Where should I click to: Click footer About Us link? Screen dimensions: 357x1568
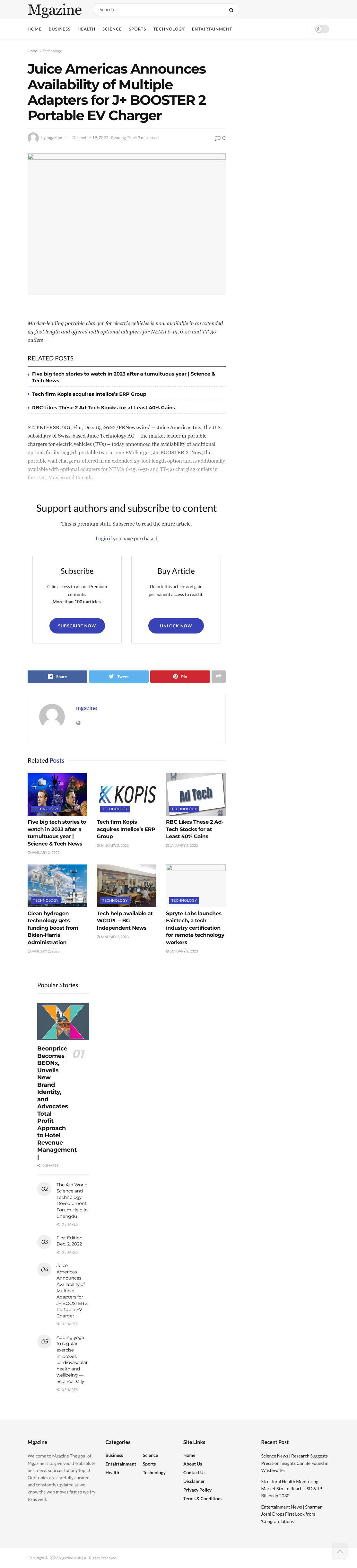coord(192,1464)
